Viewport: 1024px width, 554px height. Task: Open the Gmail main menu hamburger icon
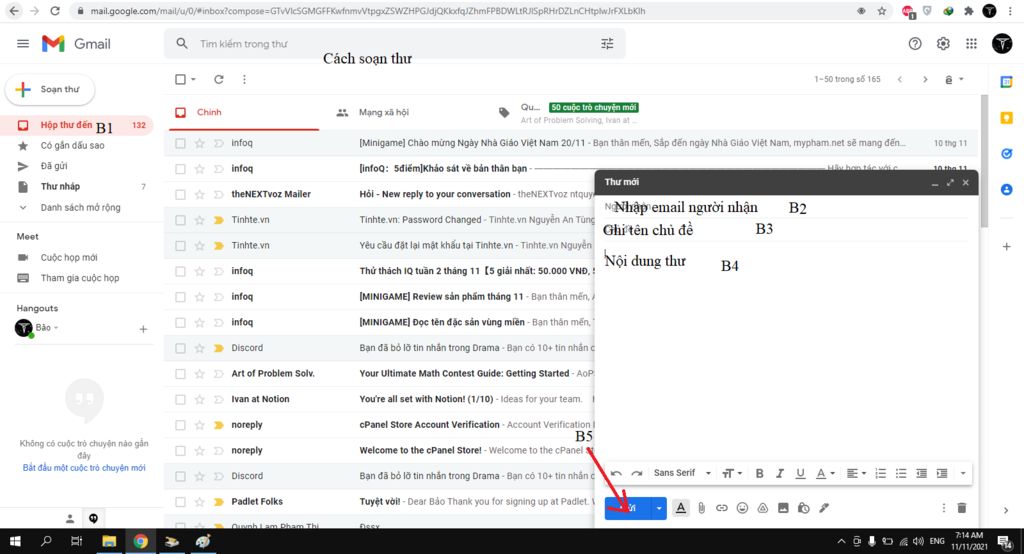[x=23, y=44]
